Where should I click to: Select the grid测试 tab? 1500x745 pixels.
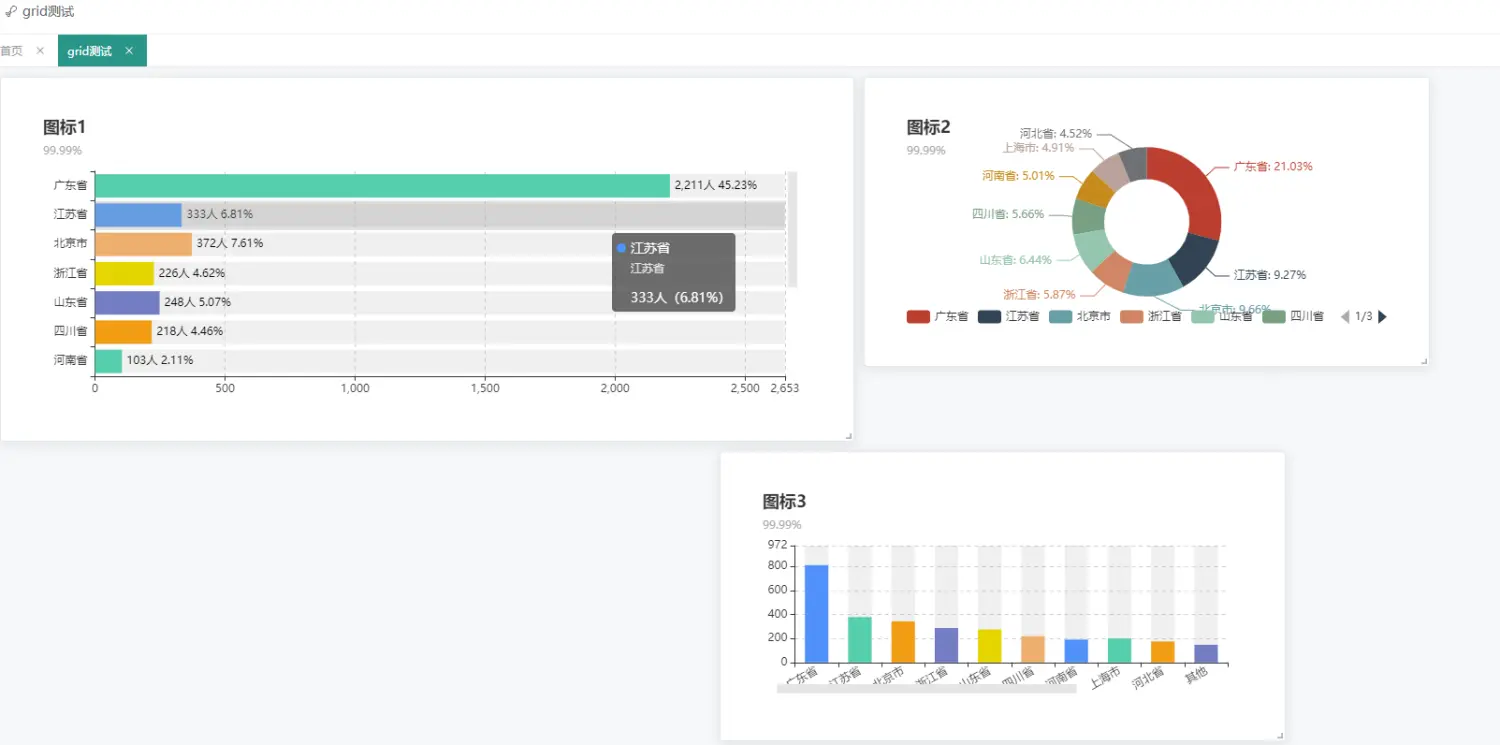tap(90, 51)
